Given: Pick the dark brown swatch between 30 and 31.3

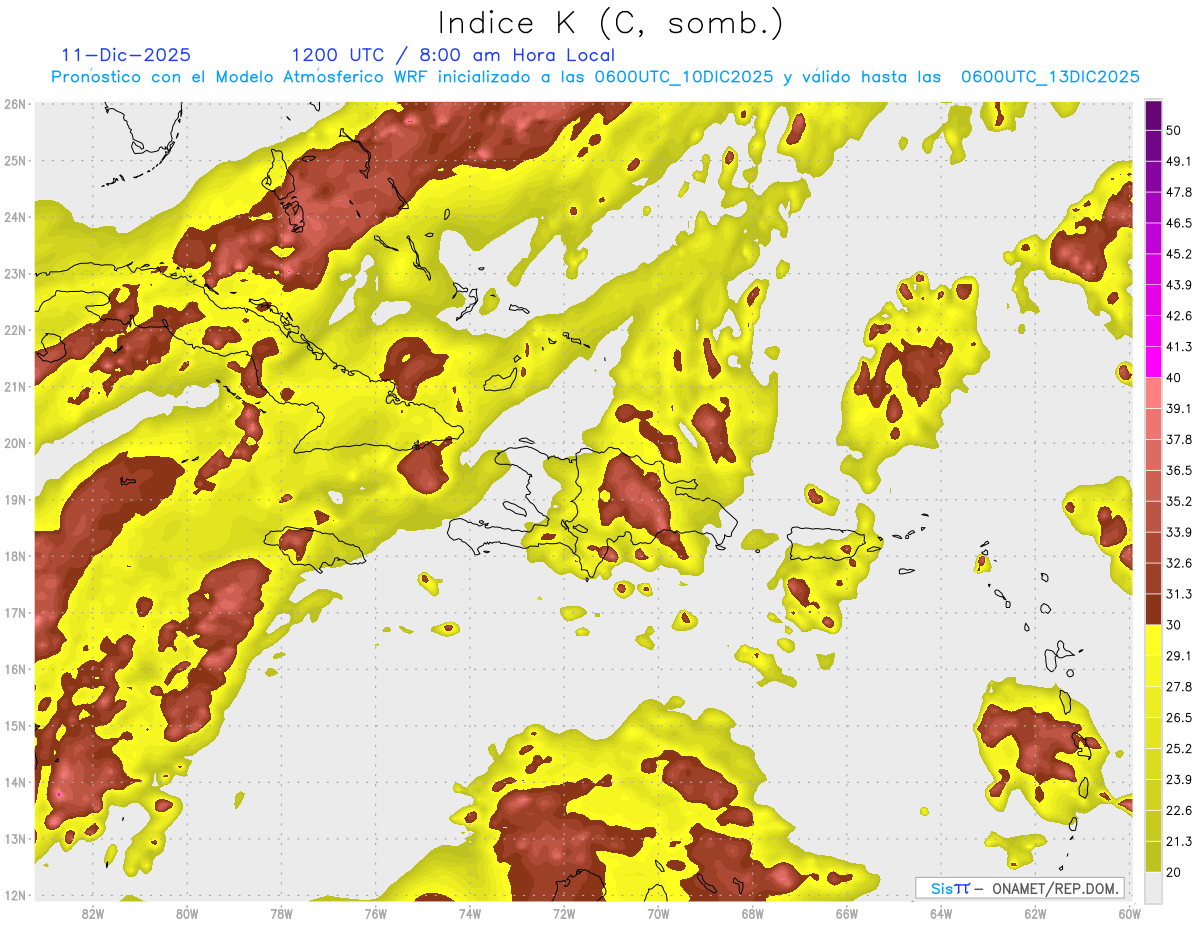Looking at the screenshot, I should (1153, 609).
